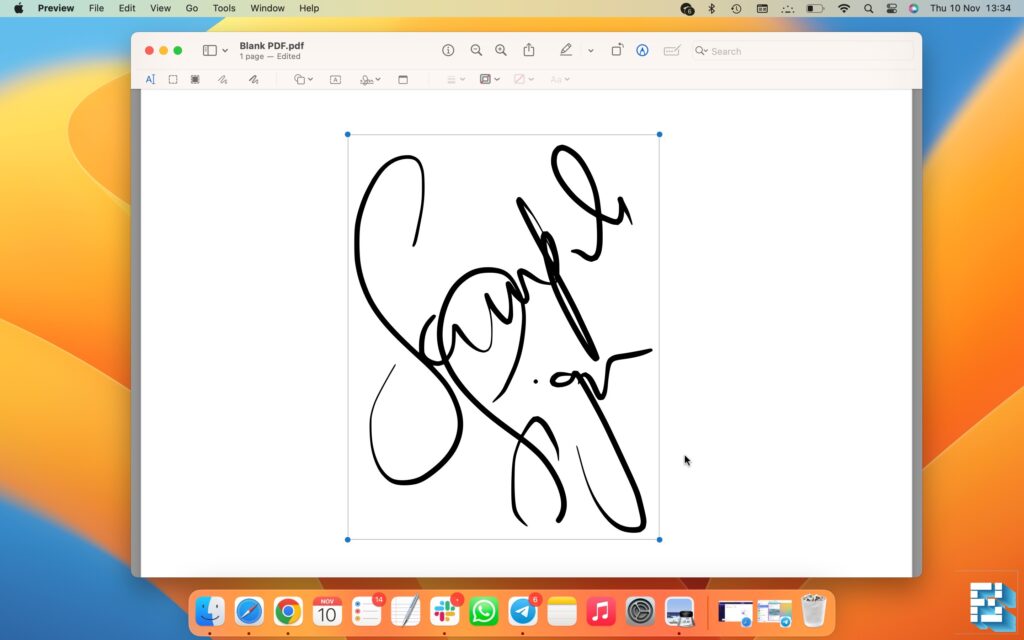1024x640 pixels.
Task: Expand the Shape Style dropdown
Action: [x=452, y=79]
